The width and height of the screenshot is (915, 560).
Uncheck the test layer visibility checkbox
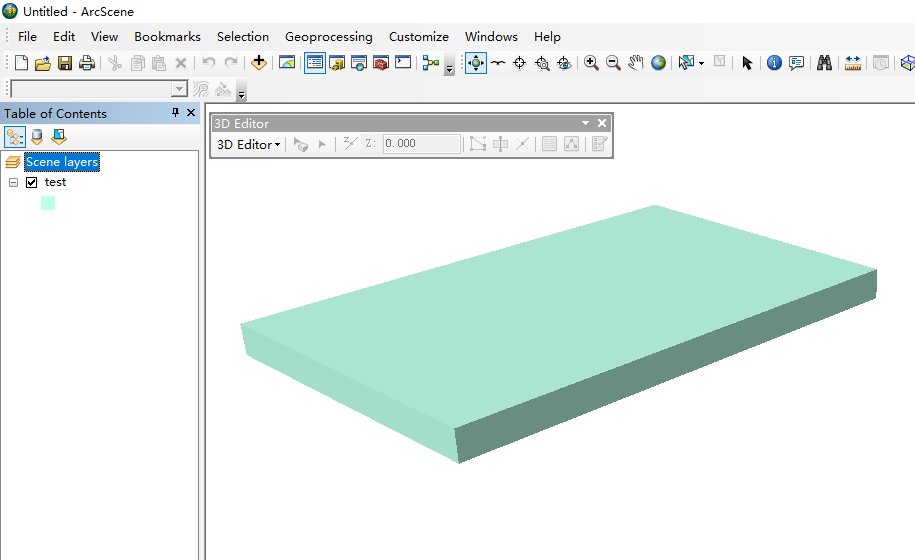32,183
